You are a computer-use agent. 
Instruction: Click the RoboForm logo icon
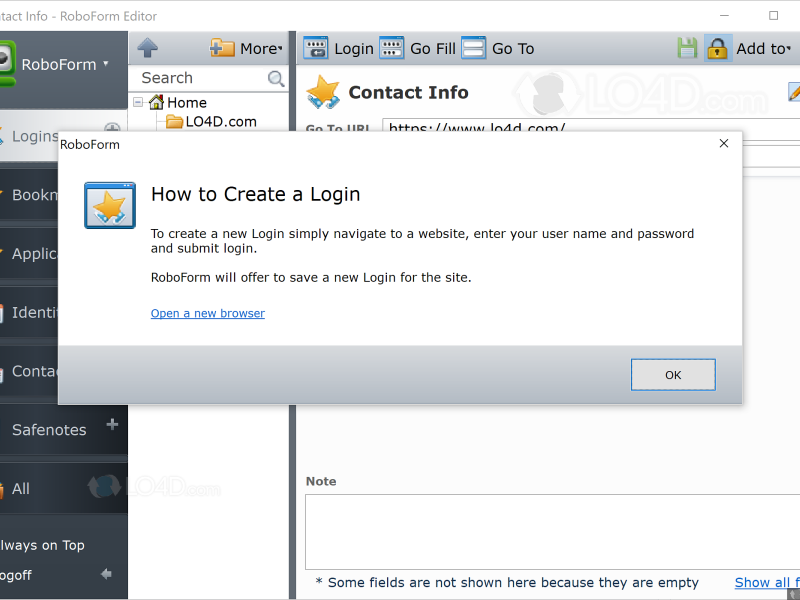coord(7,62)
